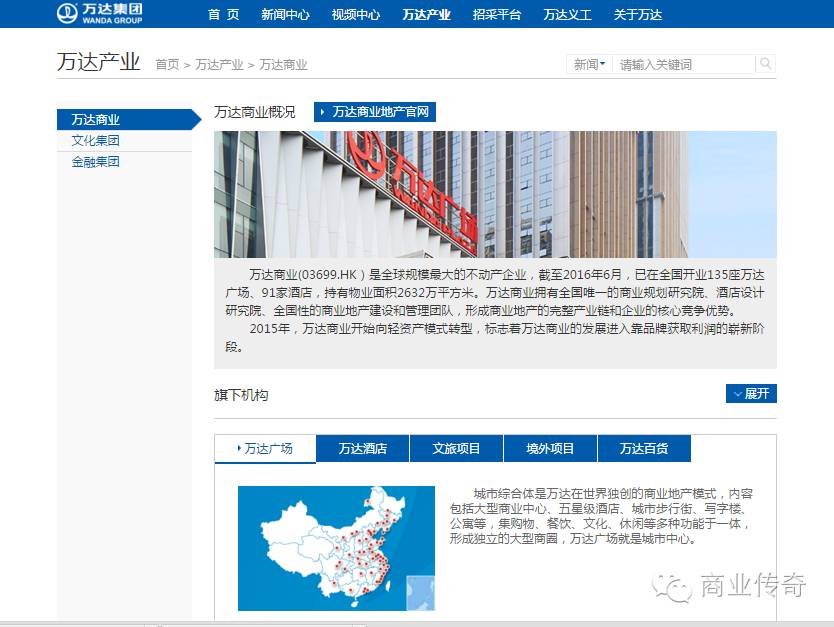Switch to the 文旅项目 tab

tap(456, 448)
